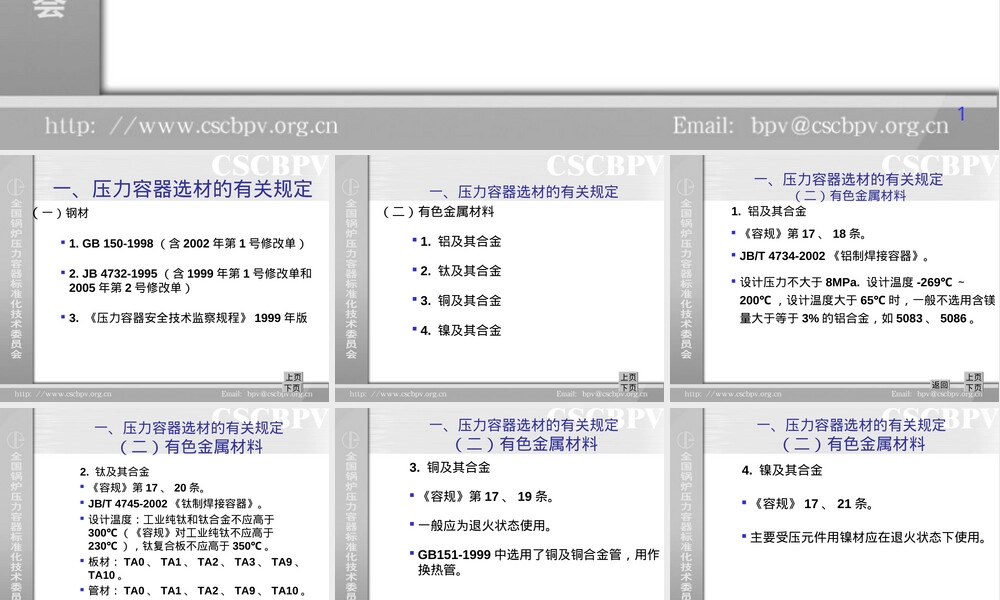1000x600 pixels.
Task: Click 返回 button on the aluminum slide
Action: pyautogui.click(x=940, y=385)
